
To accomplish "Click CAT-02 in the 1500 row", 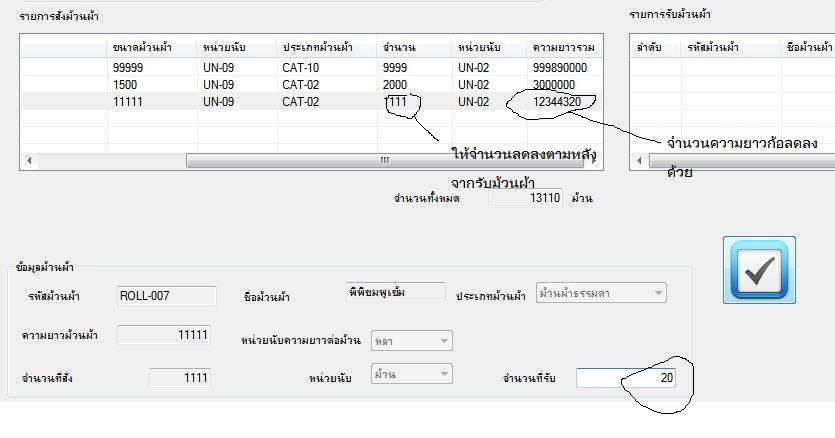I will point(301,85).
